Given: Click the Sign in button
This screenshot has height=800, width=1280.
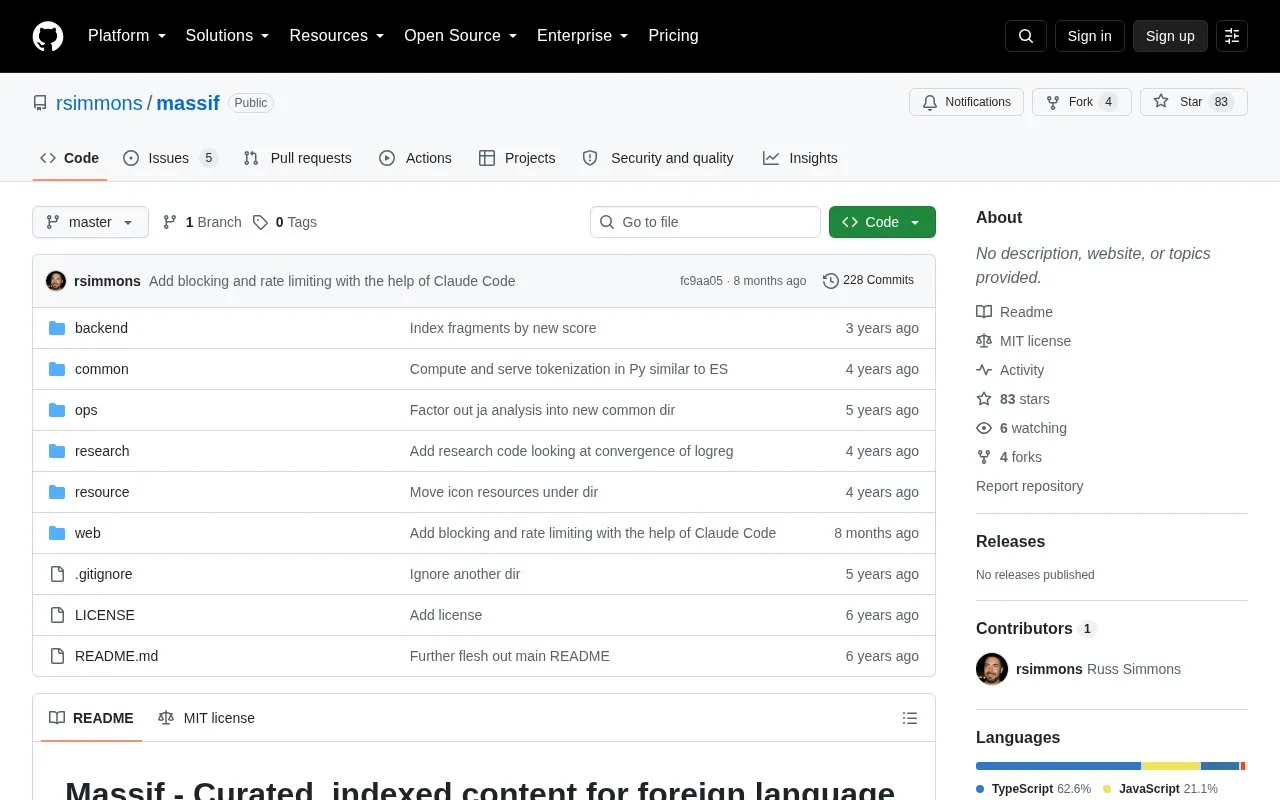Looking at the screenshot, I should (1089, 36).
